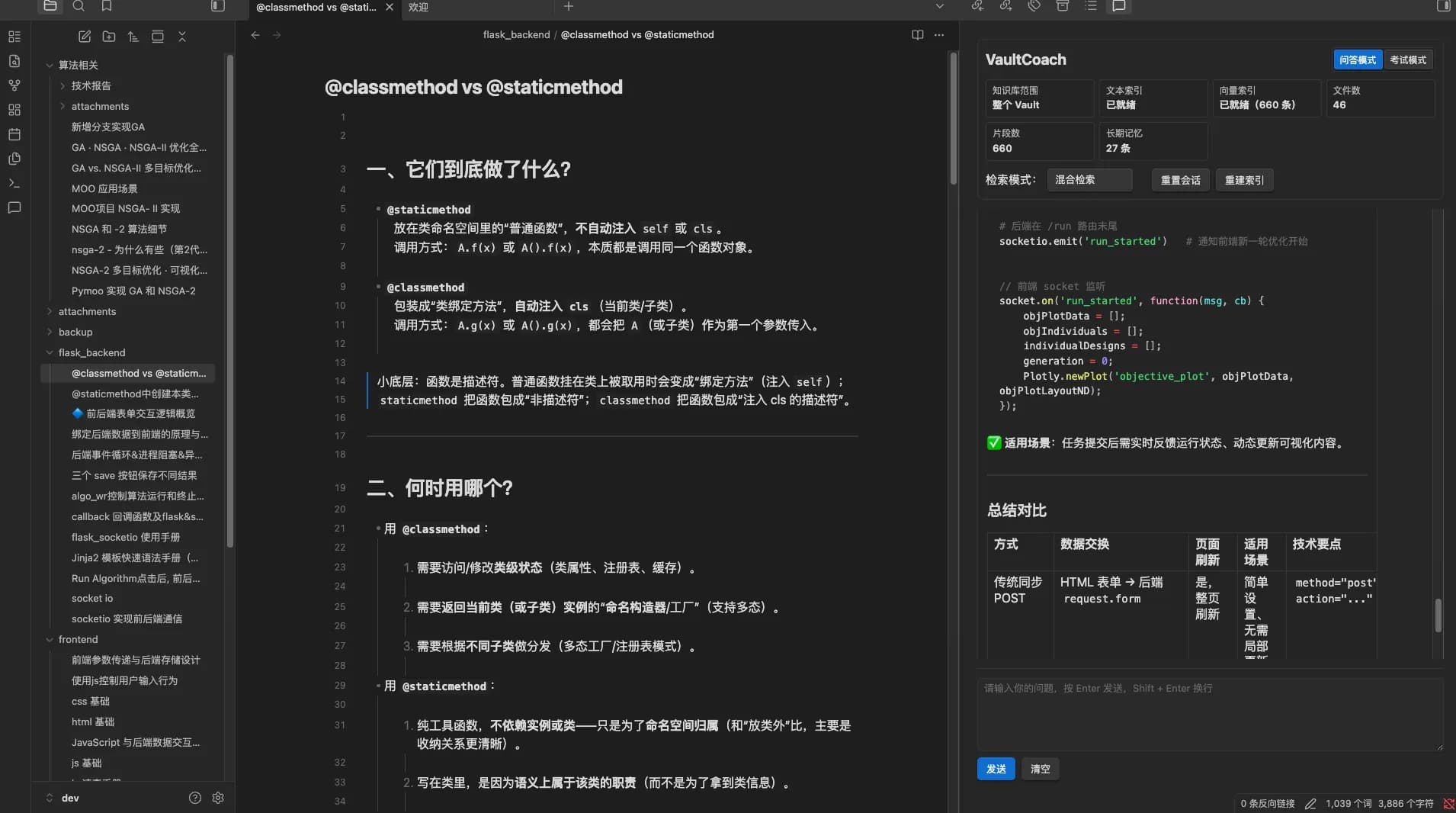Image resolution: width=1456 pixels, height=813 pixels.
Task: Open the ribbon list-view icon at the top
Action: pos(14,37)
